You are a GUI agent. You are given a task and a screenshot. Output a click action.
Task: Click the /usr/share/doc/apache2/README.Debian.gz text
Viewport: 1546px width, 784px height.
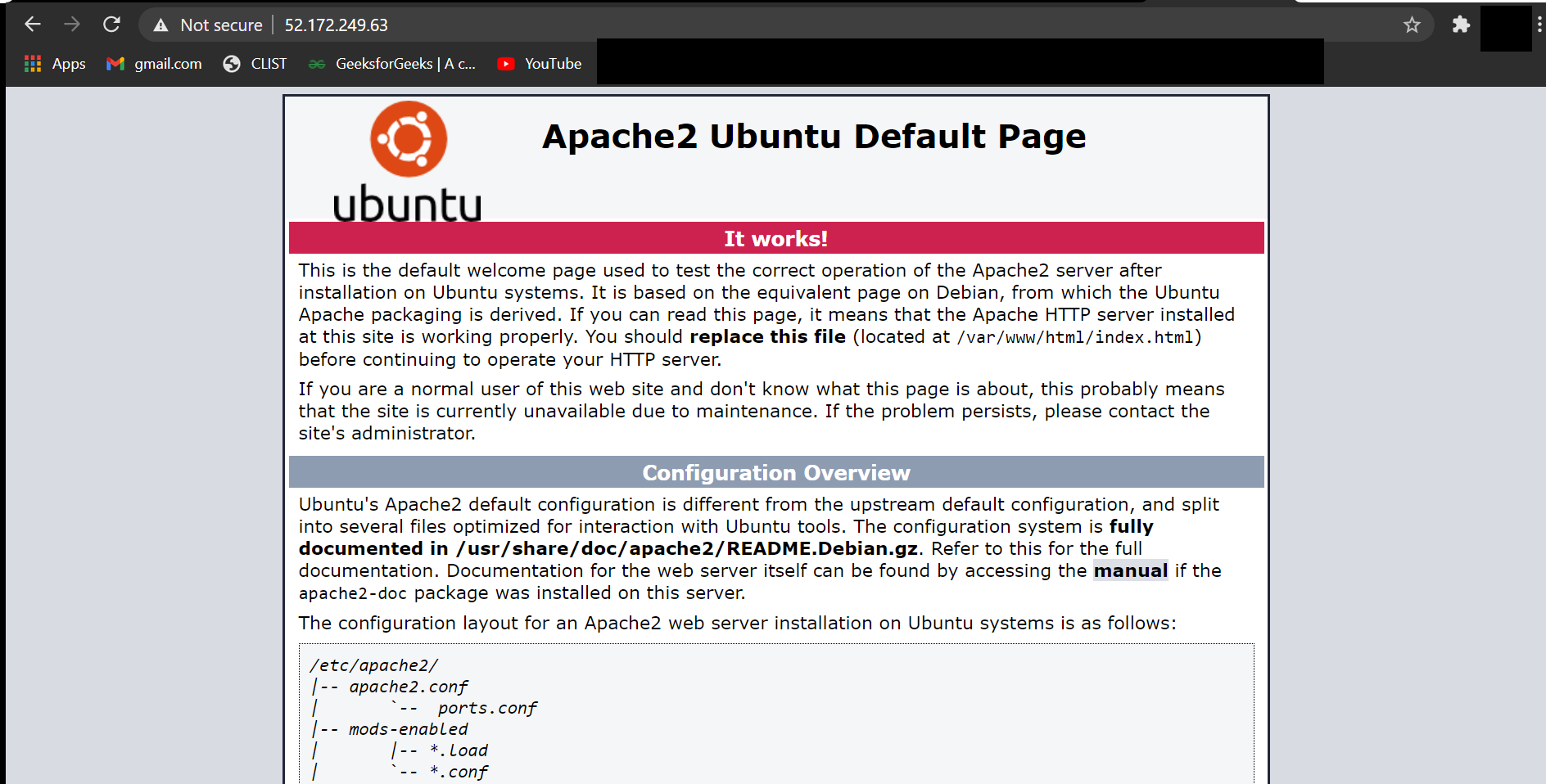[687, 548]
